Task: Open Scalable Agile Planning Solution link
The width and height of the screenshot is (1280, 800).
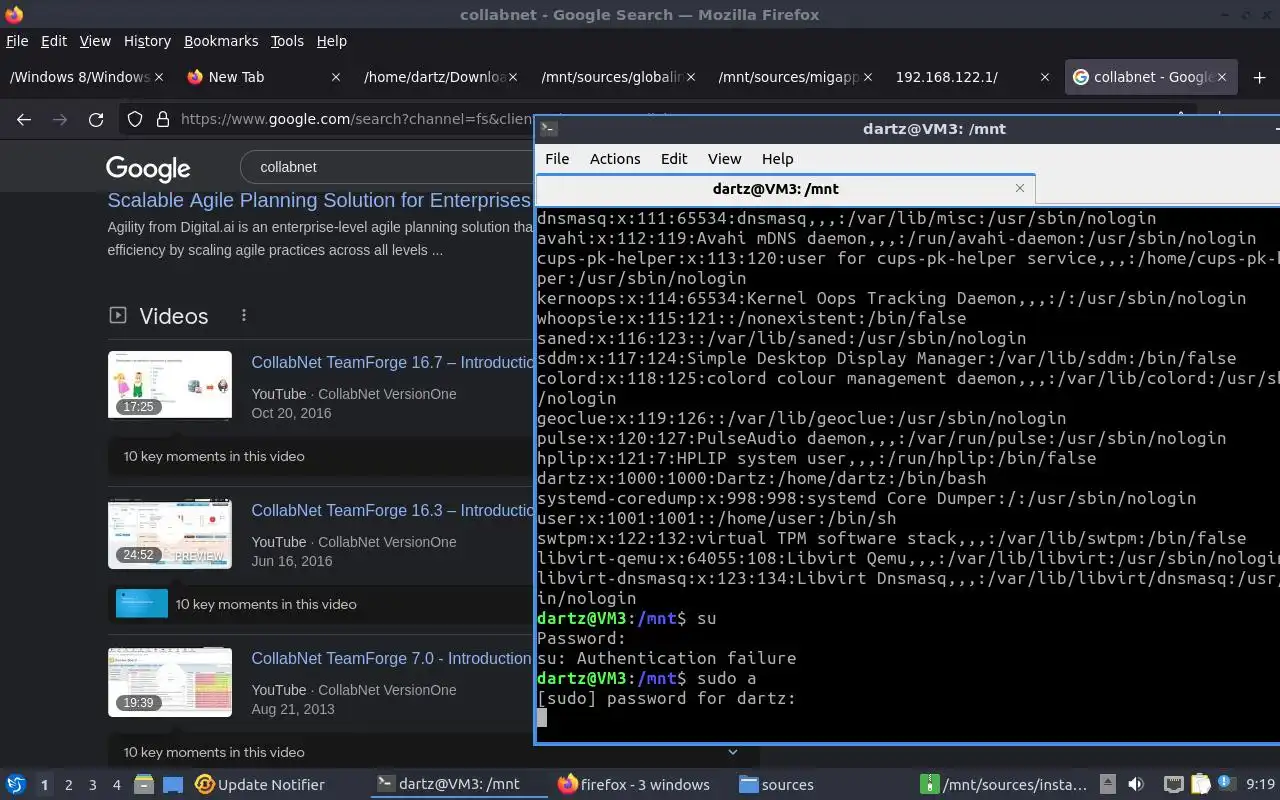Action: pyautogui.click(x=319, y=201)
